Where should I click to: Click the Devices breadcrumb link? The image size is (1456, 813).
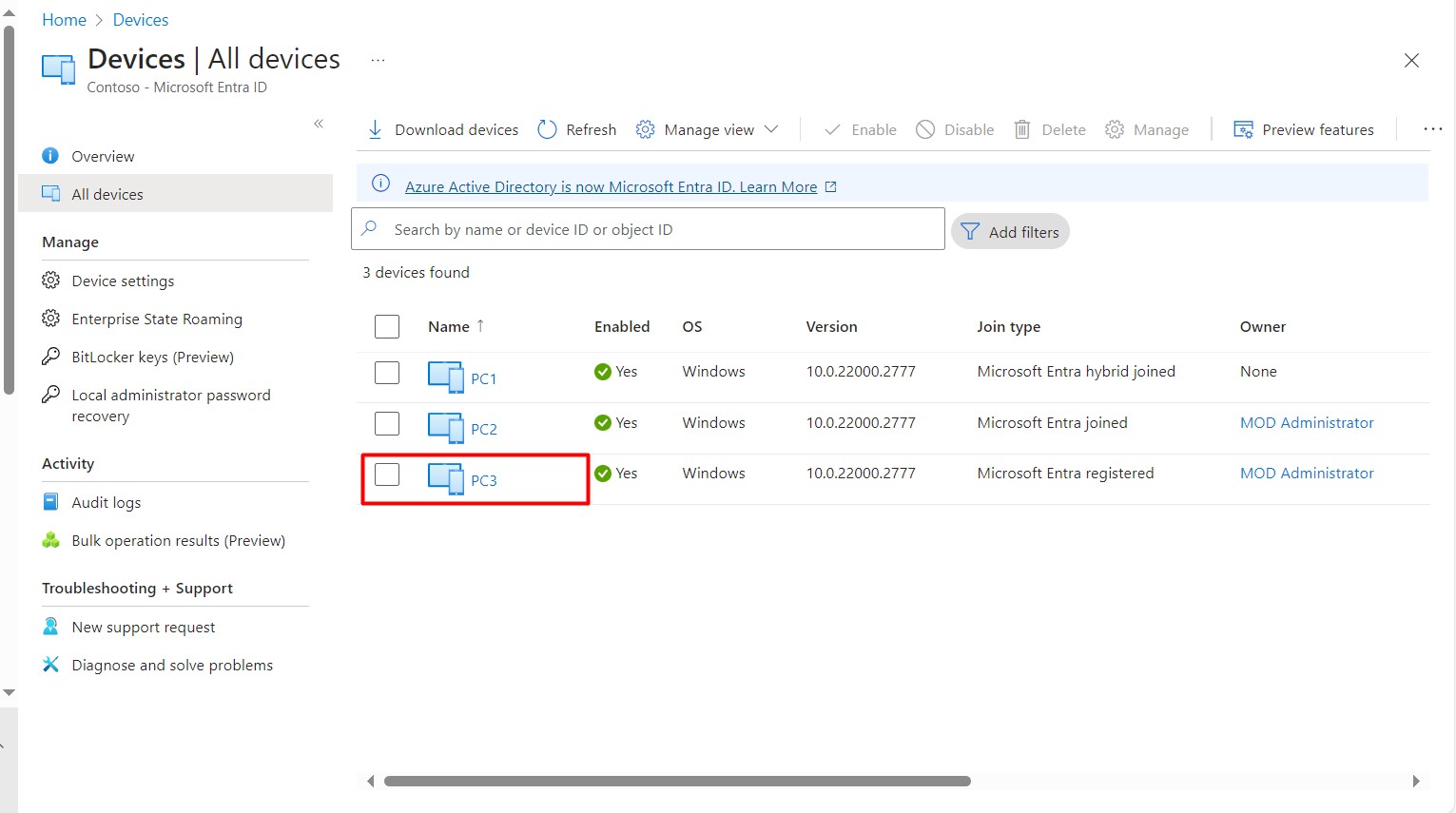coord(141,20)
